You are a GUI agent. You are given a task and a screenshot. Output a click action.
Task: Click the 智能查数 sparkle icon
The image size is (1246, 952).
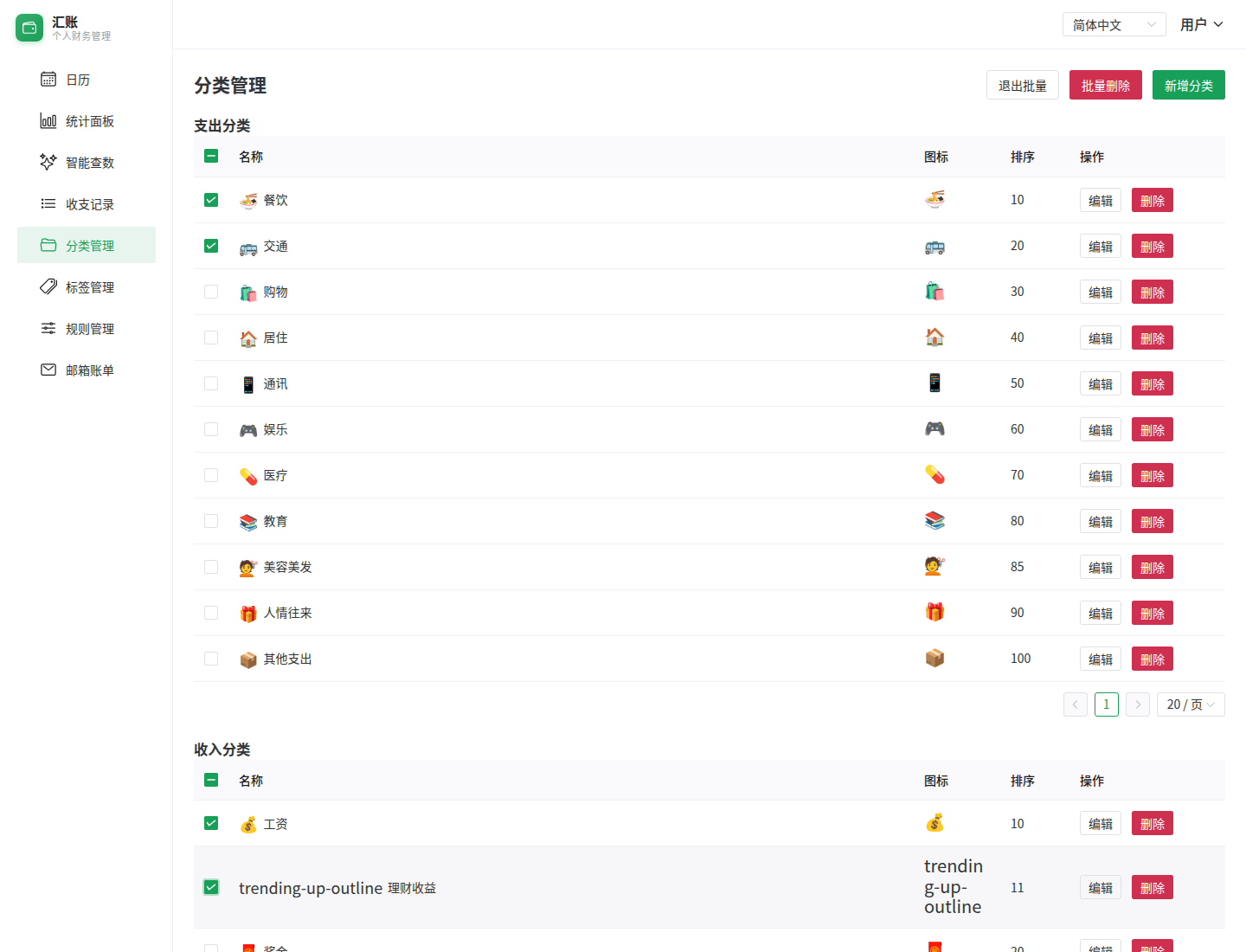[48, 163]
